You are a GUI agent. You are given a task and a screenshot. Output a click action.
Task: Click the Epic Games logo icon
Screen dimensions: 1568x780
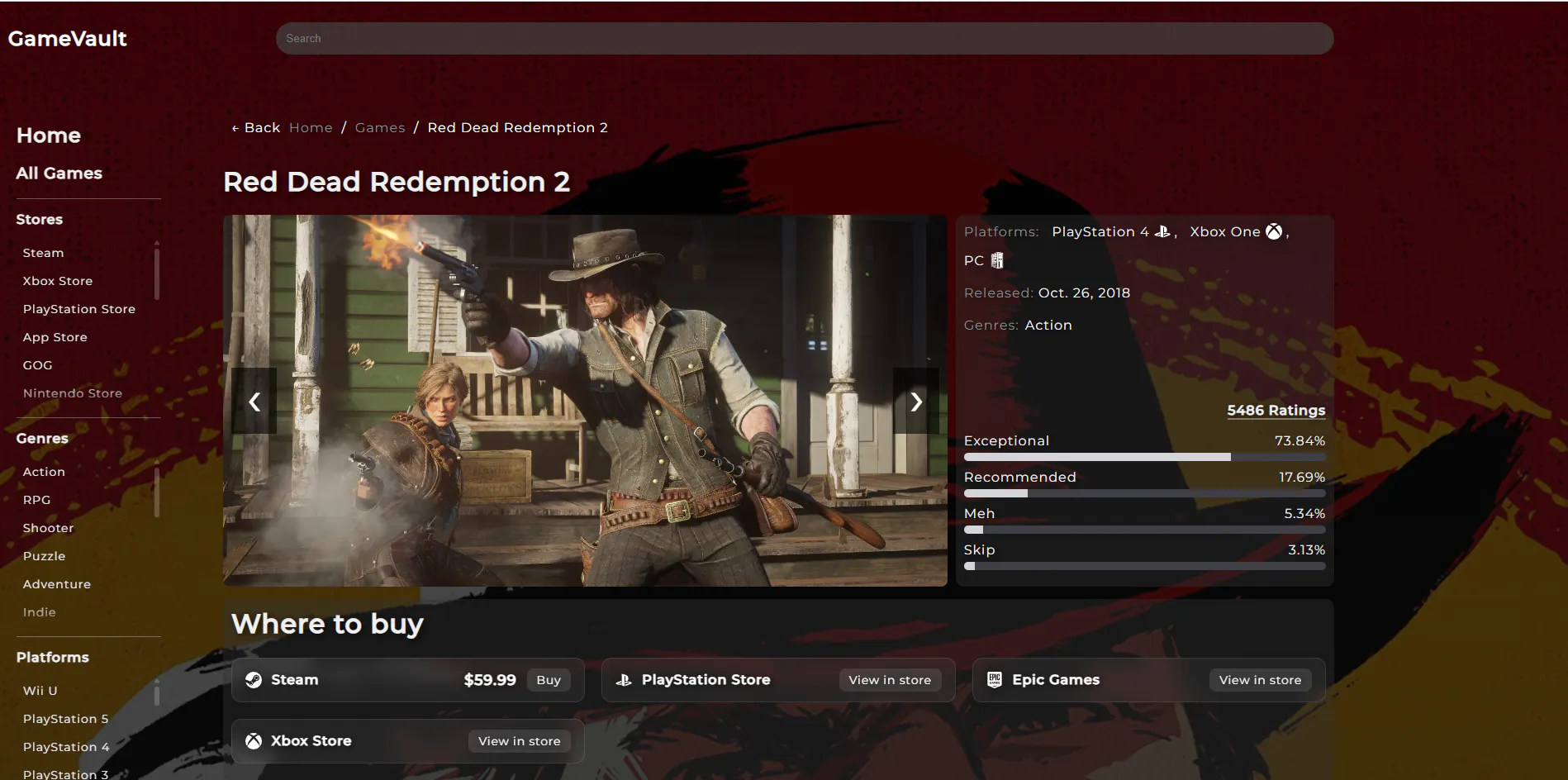tap(995, 680)
